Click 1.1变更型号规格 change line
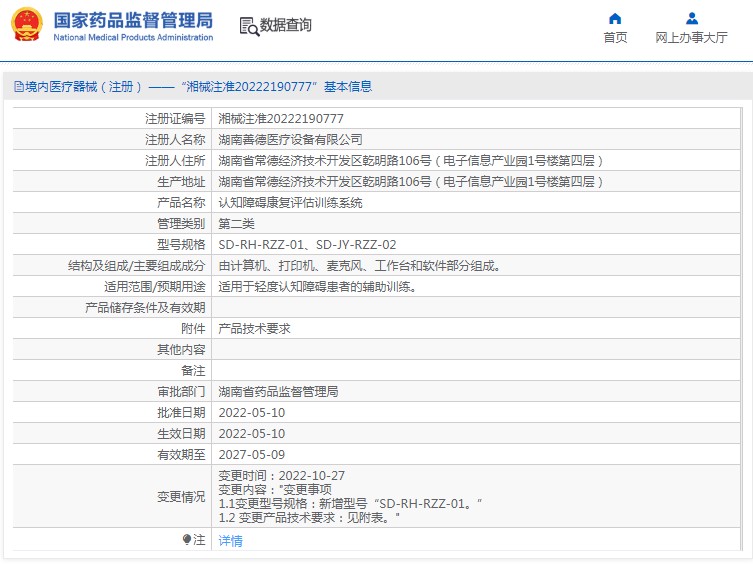The height and width of the screenshot is (564, 753). 350,503
